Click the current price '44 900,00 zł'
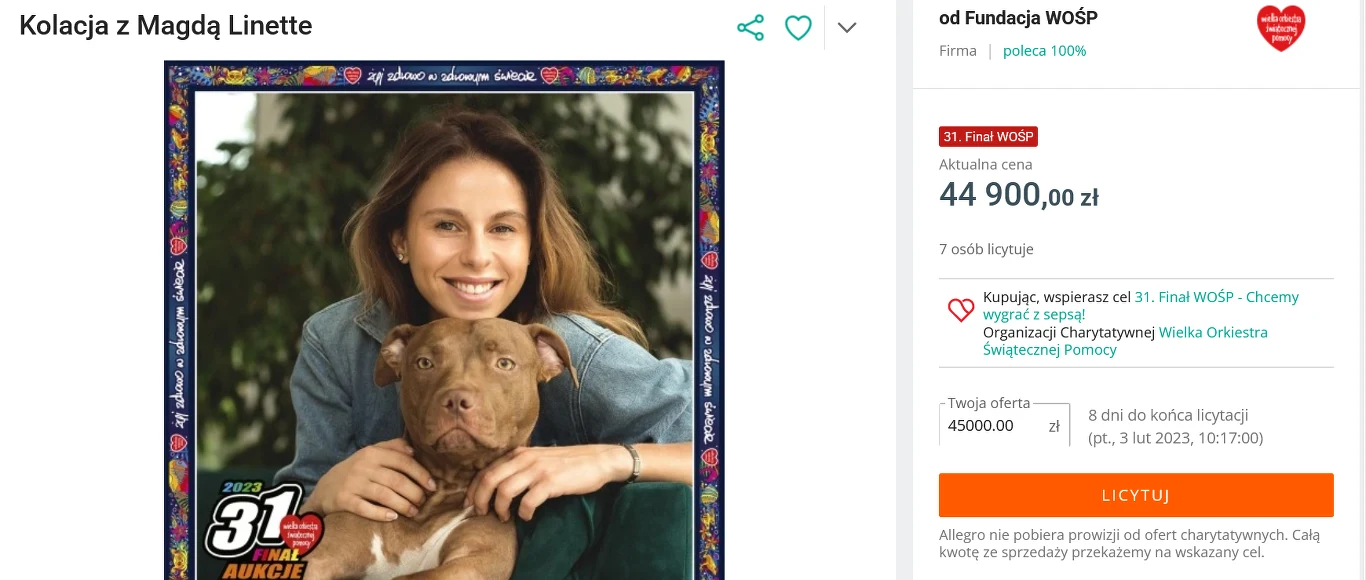 (x=1018, y=196)
